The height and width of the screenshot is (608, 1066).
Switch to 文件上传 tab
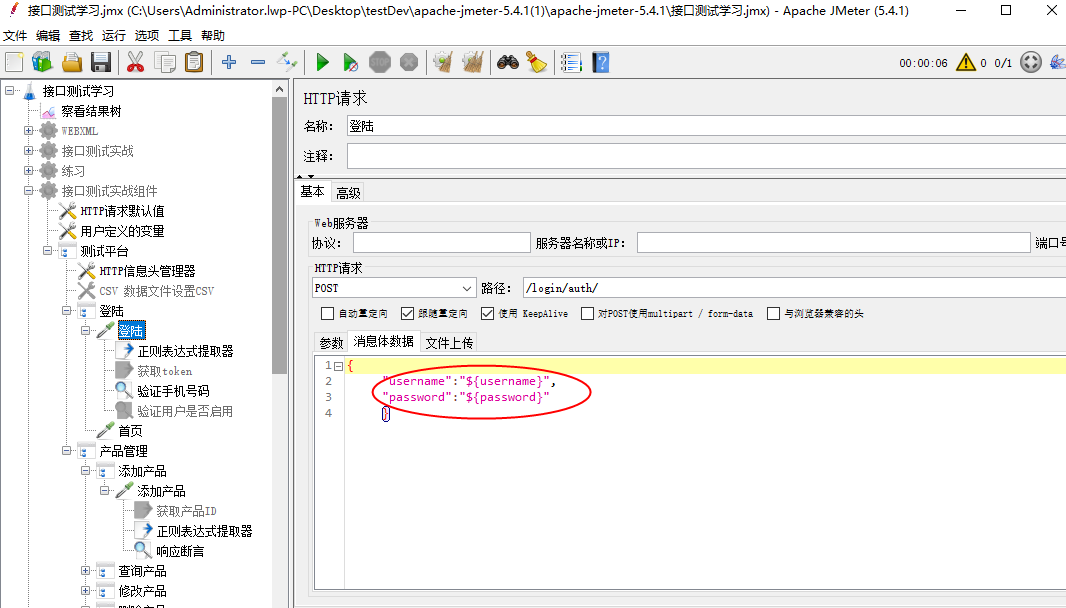449,343
